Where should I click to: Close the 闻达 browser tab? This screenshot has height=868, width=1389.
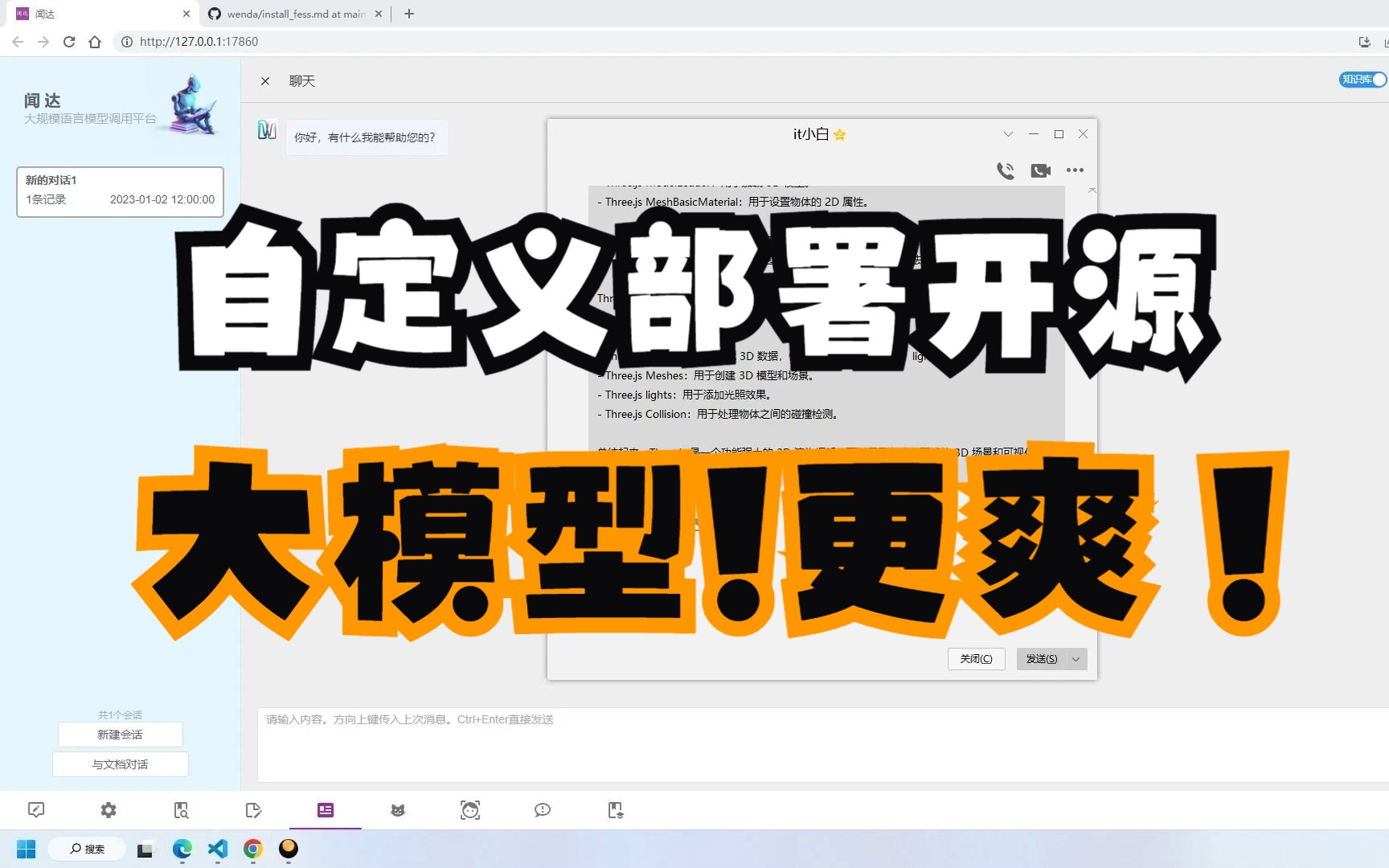pyautogui.click(x=186, y=14)
